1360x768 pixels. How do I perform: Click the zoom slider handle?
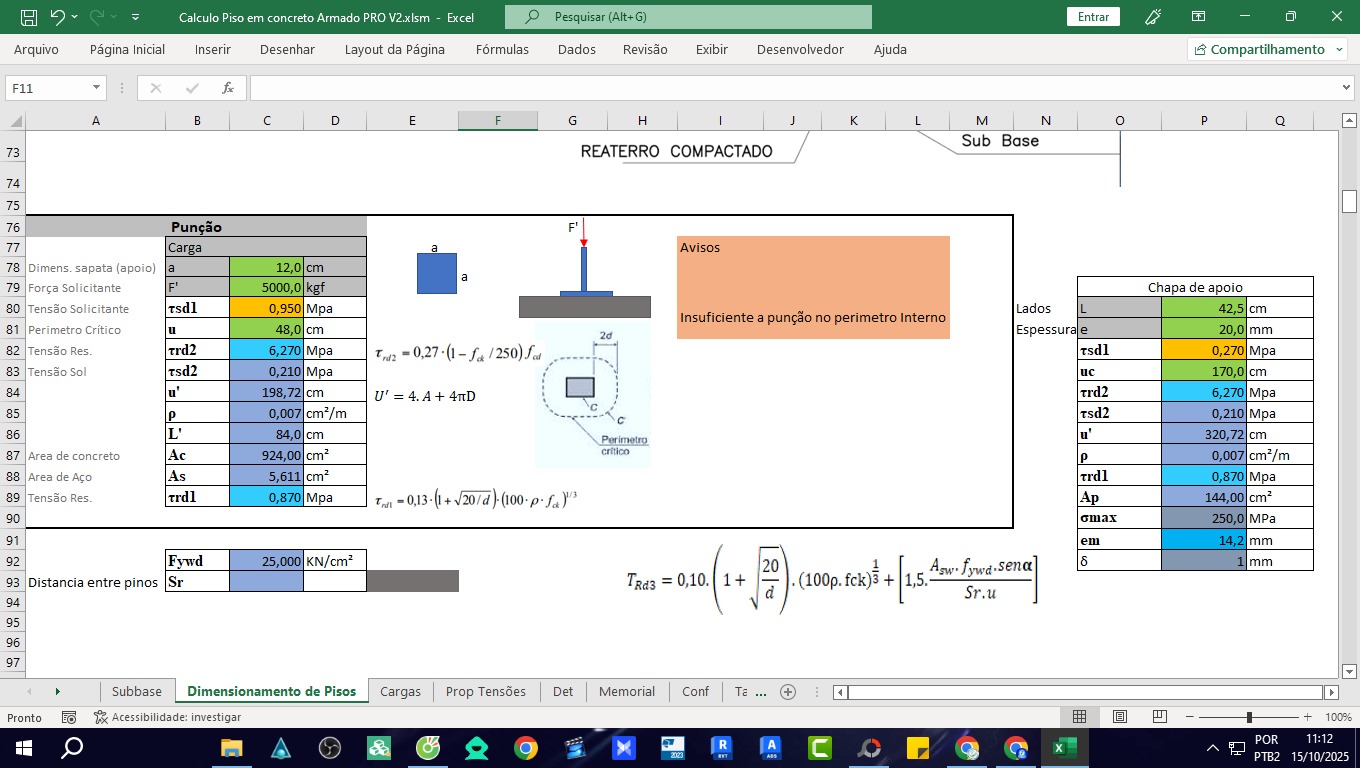click(1249, 717)
